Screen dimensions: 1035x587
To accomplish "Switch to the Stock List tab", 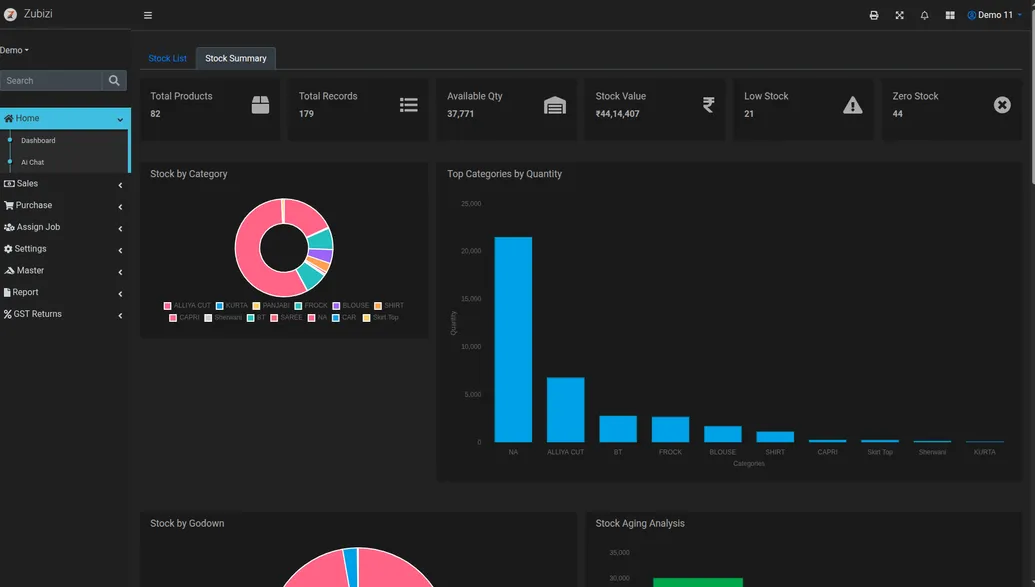I will coord(167,58).
